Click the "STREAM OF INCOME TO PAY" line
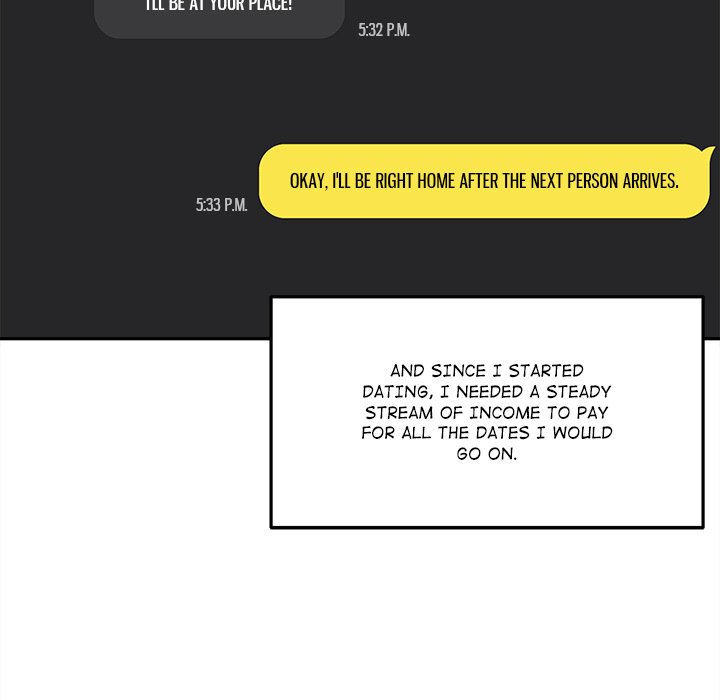The width and height of the screenshot is (720, 700). tap(487, 412)
